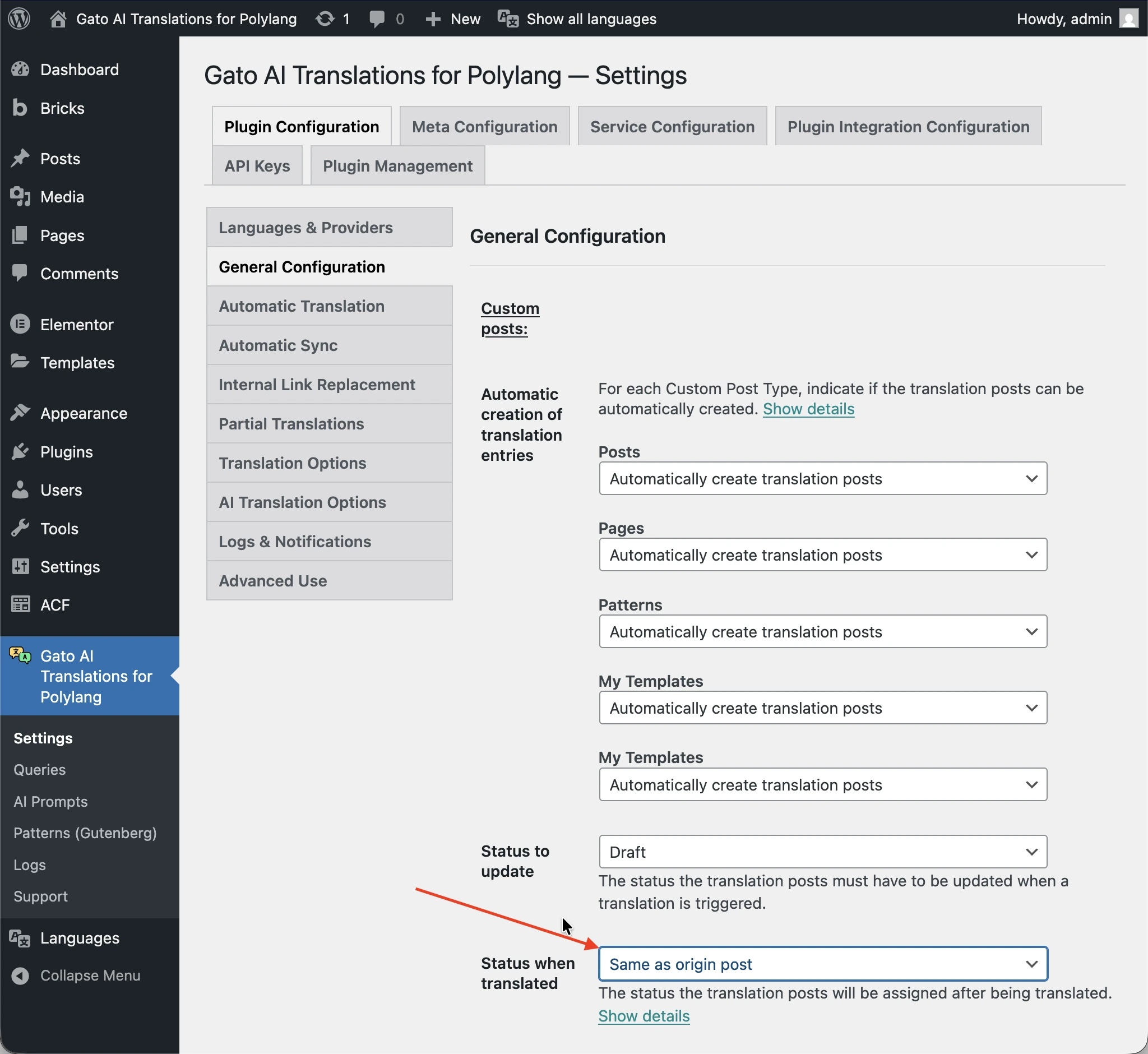The image size is (1148, 1054).
Task: Open ACF from the sidebar
Action: 55,604
